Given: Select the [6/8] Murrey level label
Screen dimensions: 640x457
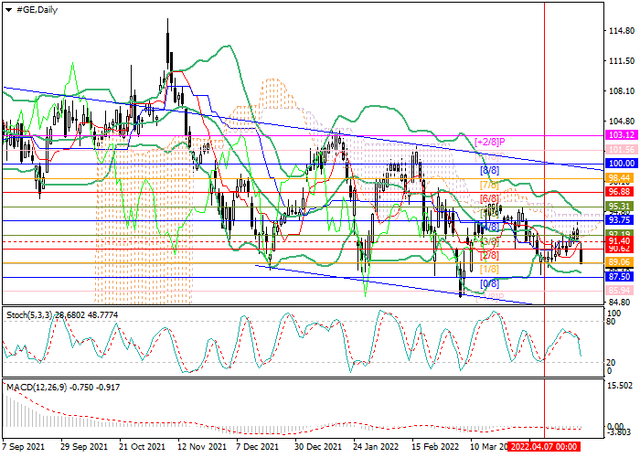Looking at the screenshot, I should (489, 199).
